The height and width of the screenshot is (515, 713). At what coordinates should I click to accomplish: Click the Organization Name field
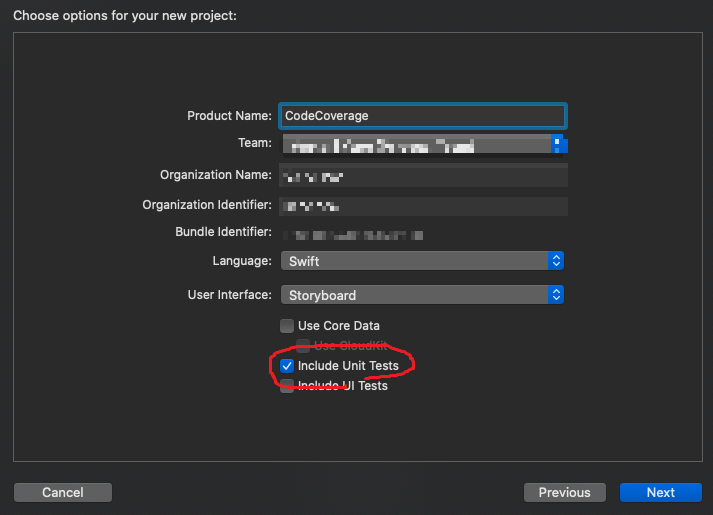click(423, 175)
